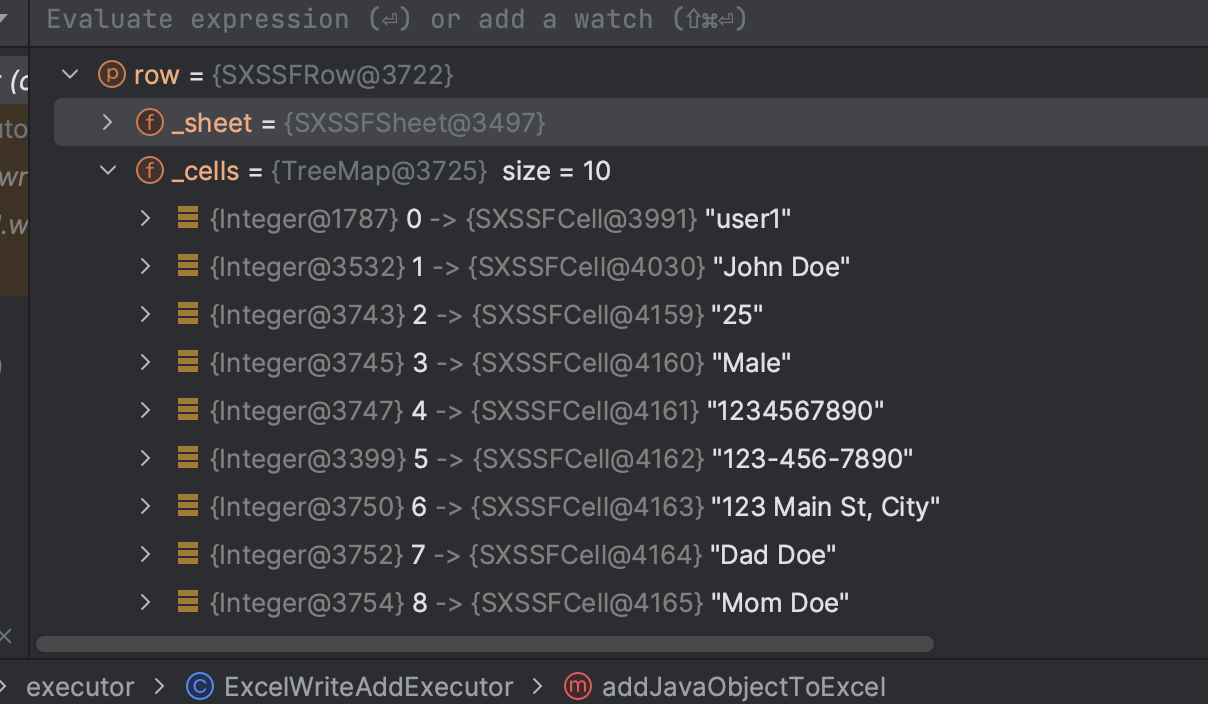Screen dimensions: 1208x704
Task: Click the parameter icon beside row
Action: click(111, 75)
